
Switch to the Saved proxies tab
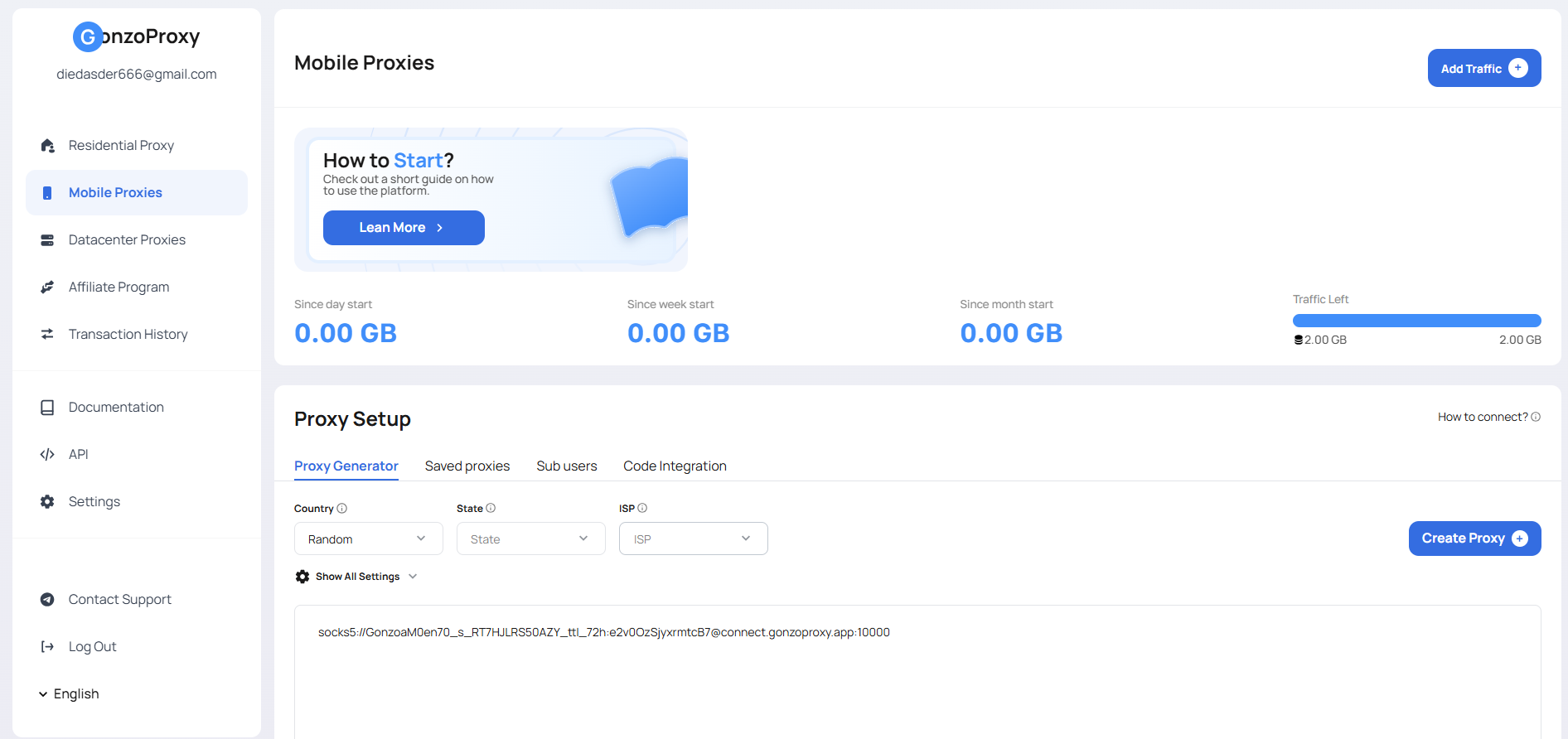(x=467, y=466)
